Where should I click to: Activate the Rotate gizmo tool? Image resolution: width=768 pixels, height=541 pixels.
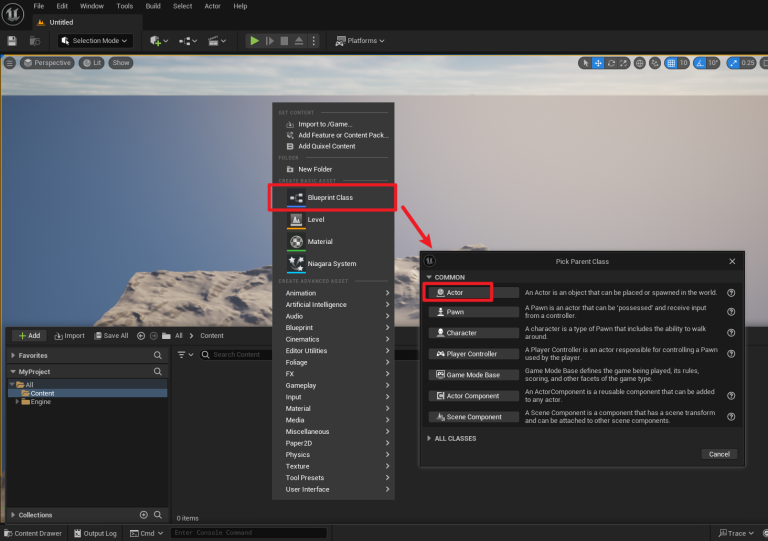(611, 63)
